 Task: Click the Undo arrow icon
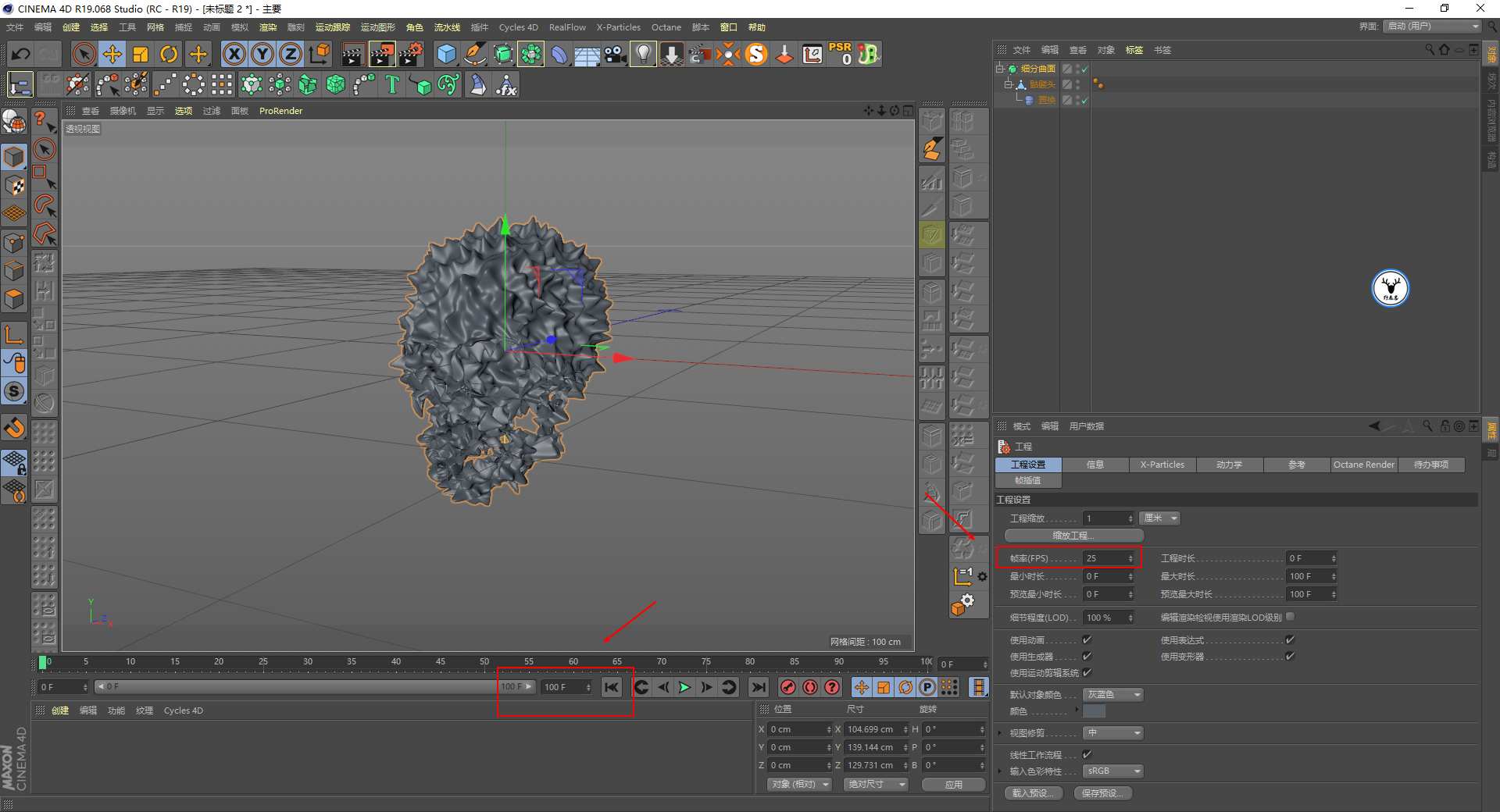(21, 54)
